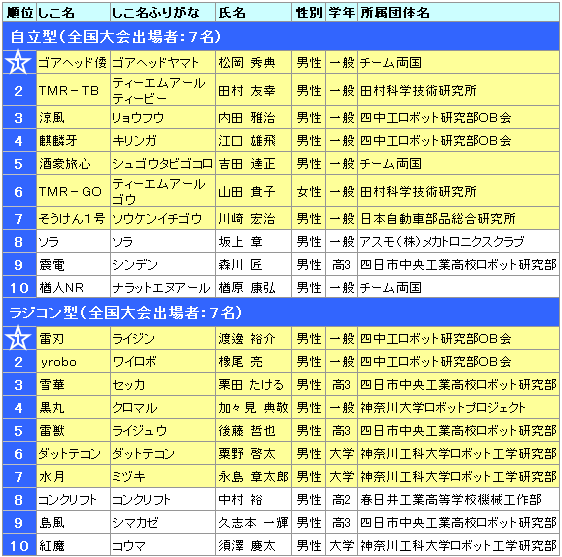
Task: Click the person name 久志本 一輝
Action: coord(253,523)
